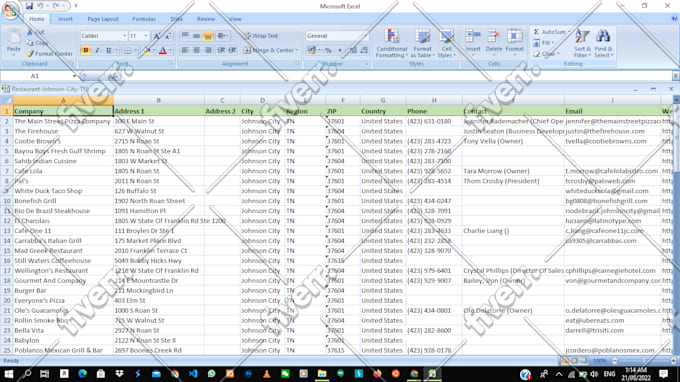This screenshot has height=382, width=680.
Task: Toggle Underline formatting
Action: [109, 50]
